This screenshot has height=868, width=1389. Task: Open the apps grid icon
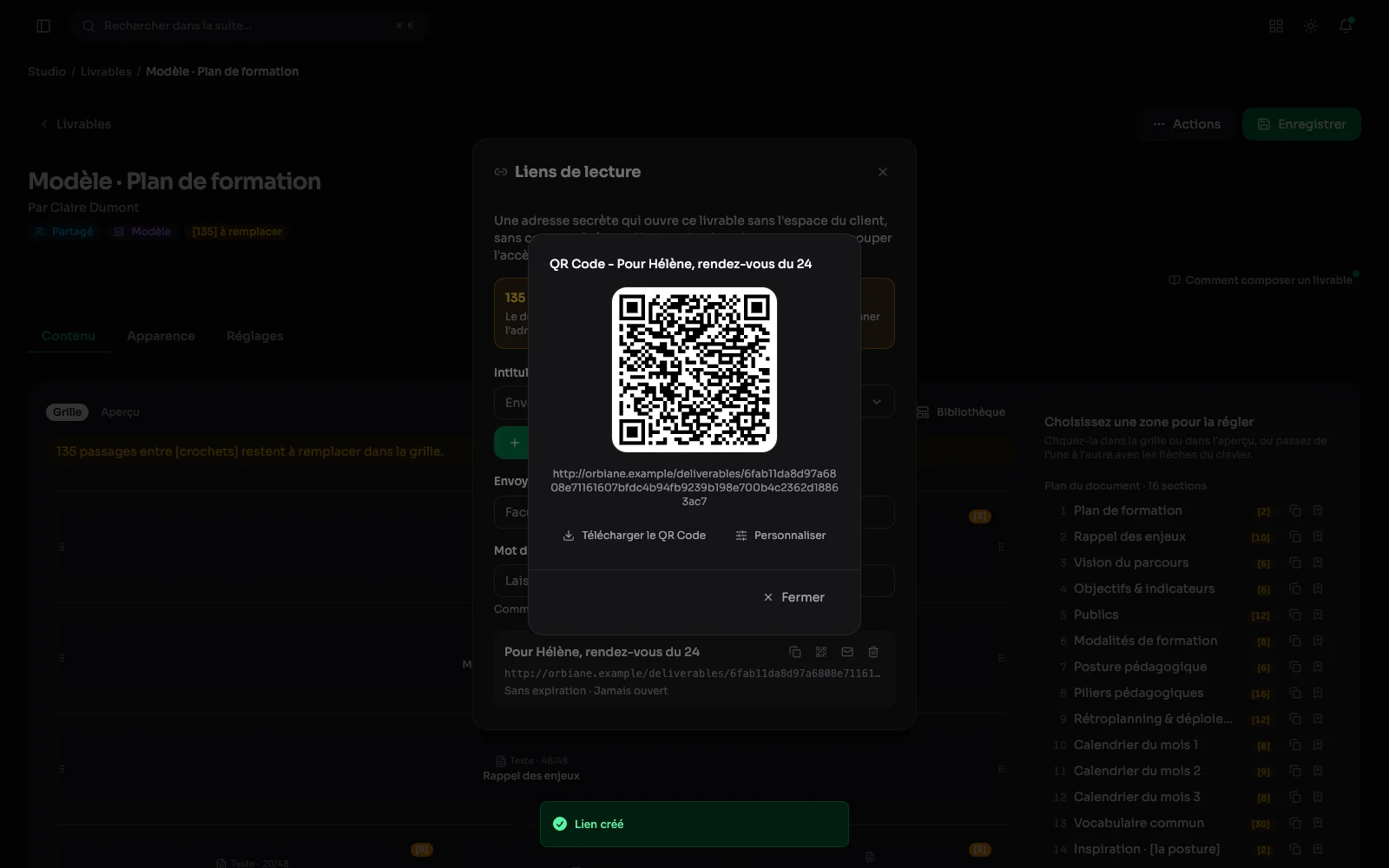coord(1276,26)
